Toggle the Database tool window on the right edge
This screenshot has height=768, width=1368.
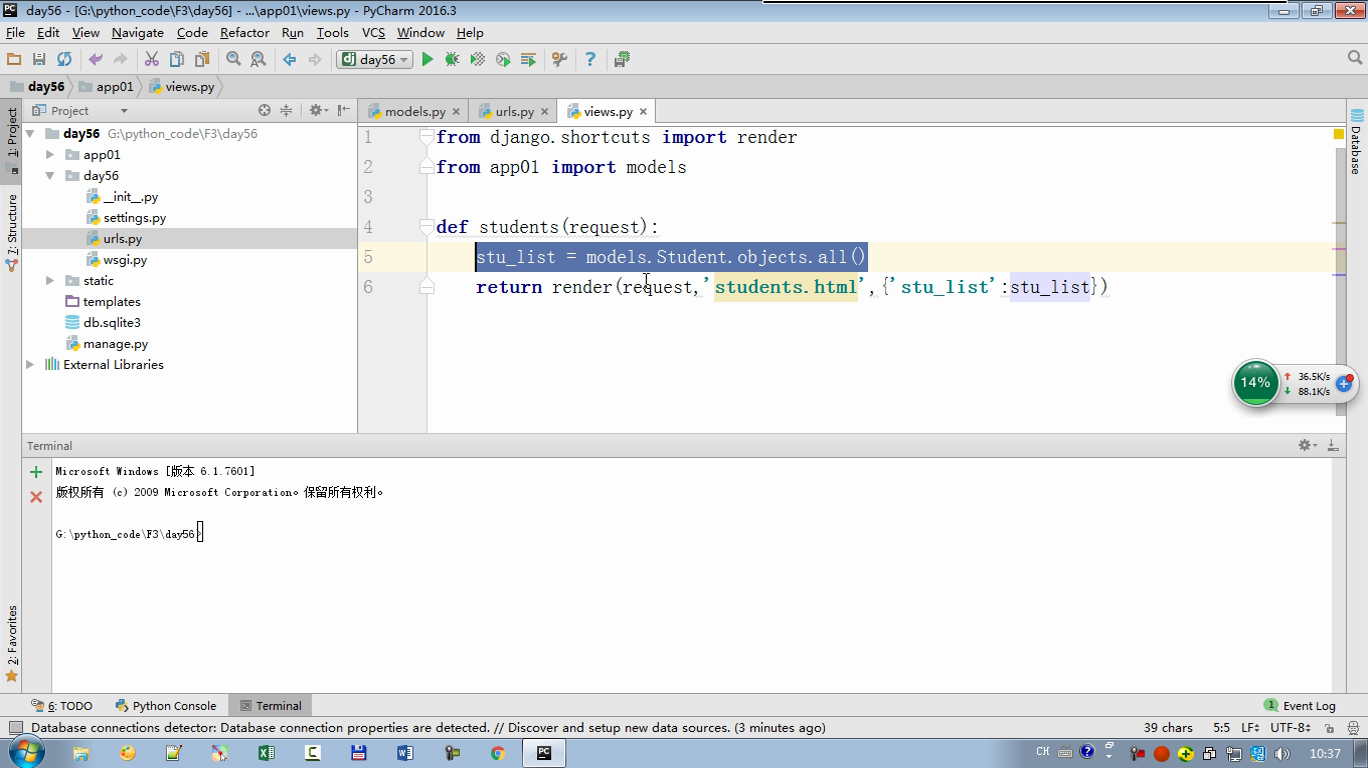pyautogui.click(x=1356, y=142)
